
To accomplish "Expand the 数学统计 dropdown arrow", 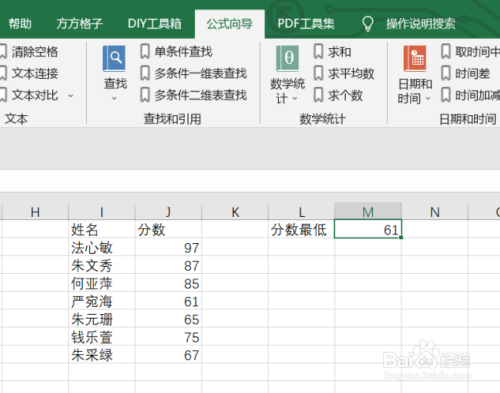I will click(295, 98).
